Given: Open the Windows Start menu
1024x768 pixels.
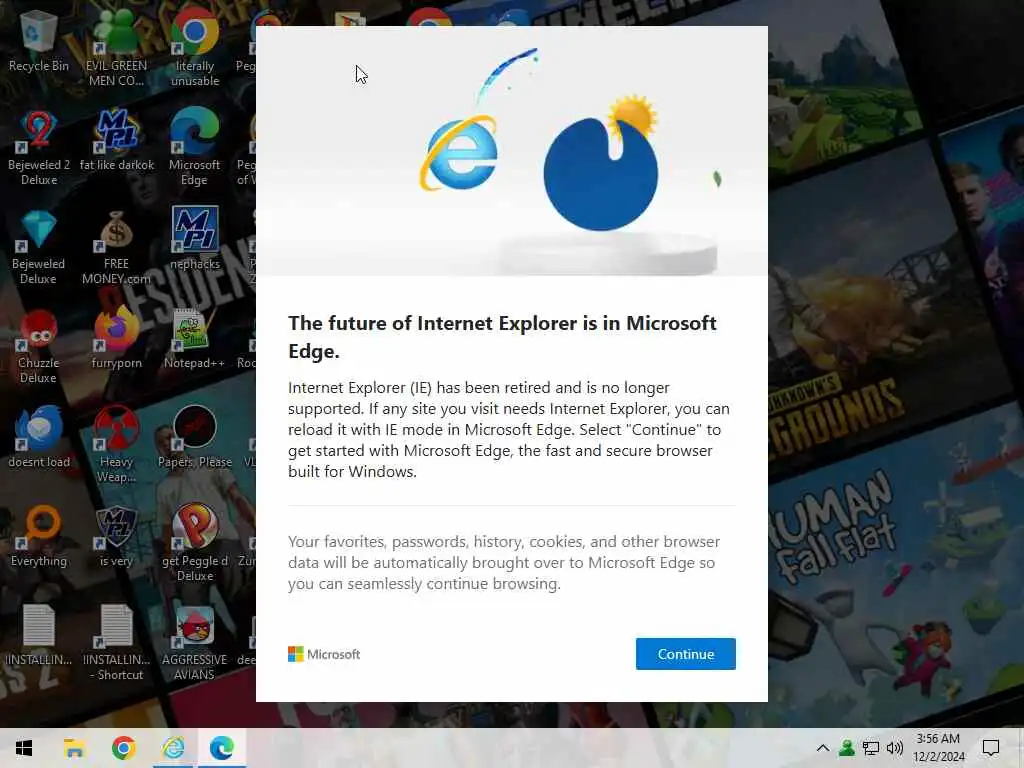Looking at the screenshot, I should click(x=24, y=748).
